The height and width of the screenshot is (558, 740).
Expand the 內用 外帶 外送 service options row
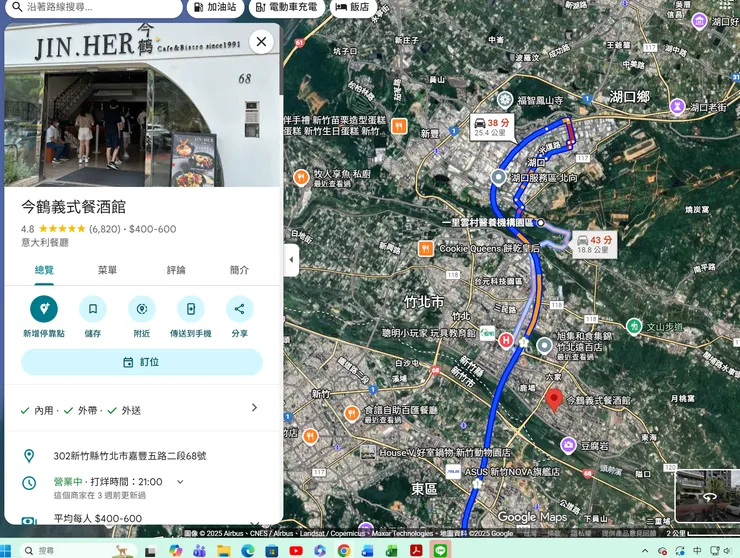pyautogui.click(x=142, y=409)
